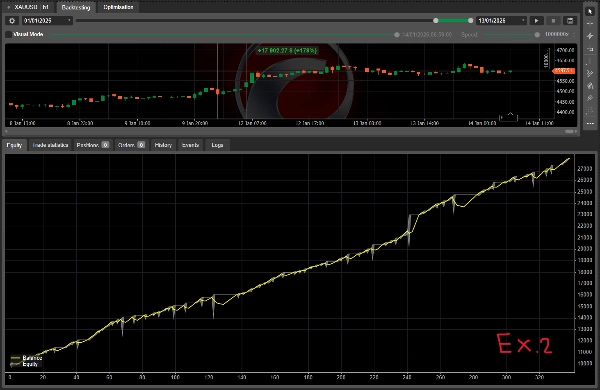The image size is (600, 390).
Task: Open the Equity tab
Action: coord(15,145)
